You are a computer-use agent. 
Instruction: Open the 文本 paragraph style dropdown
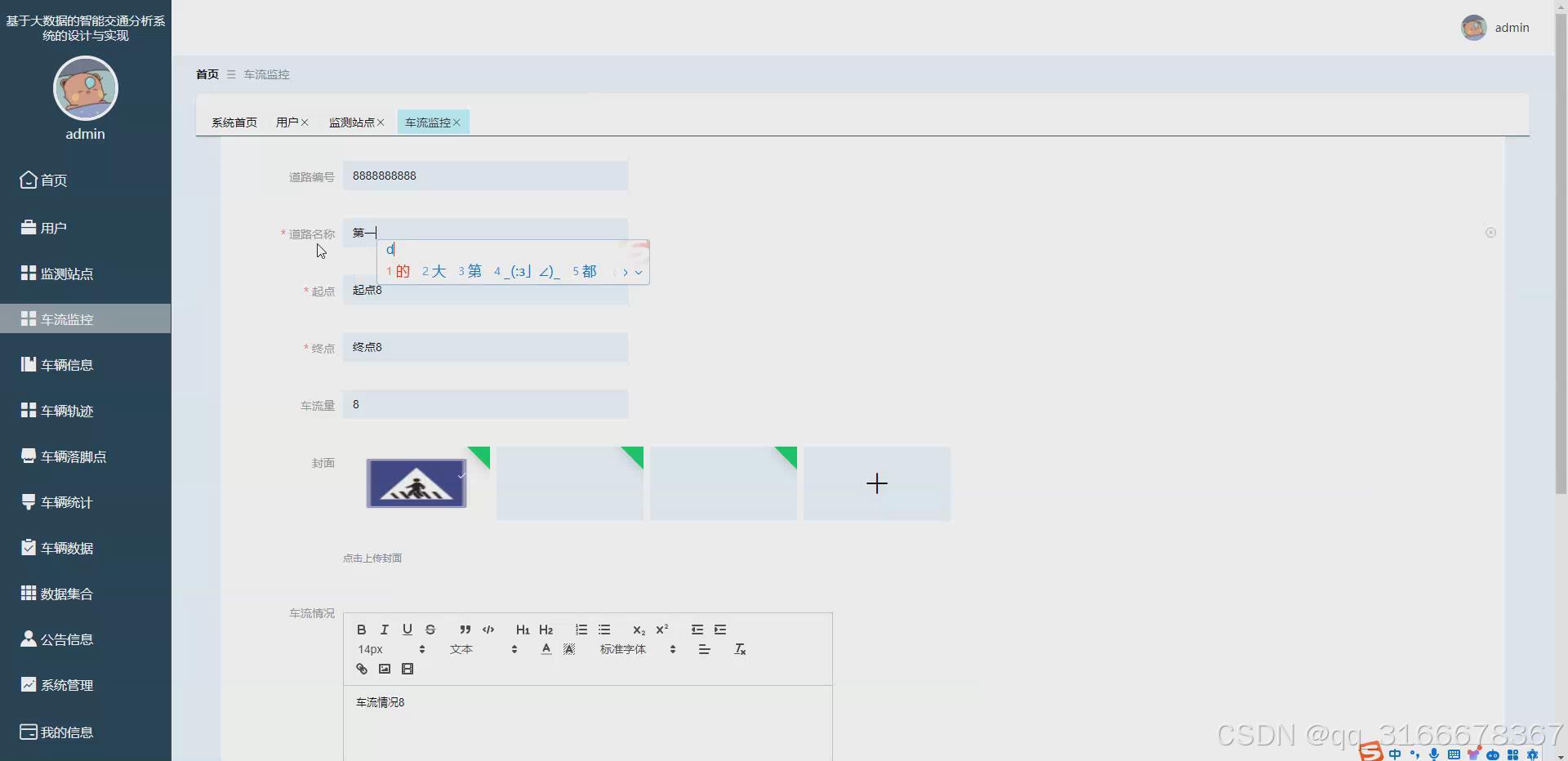click(x=483, y=649)
